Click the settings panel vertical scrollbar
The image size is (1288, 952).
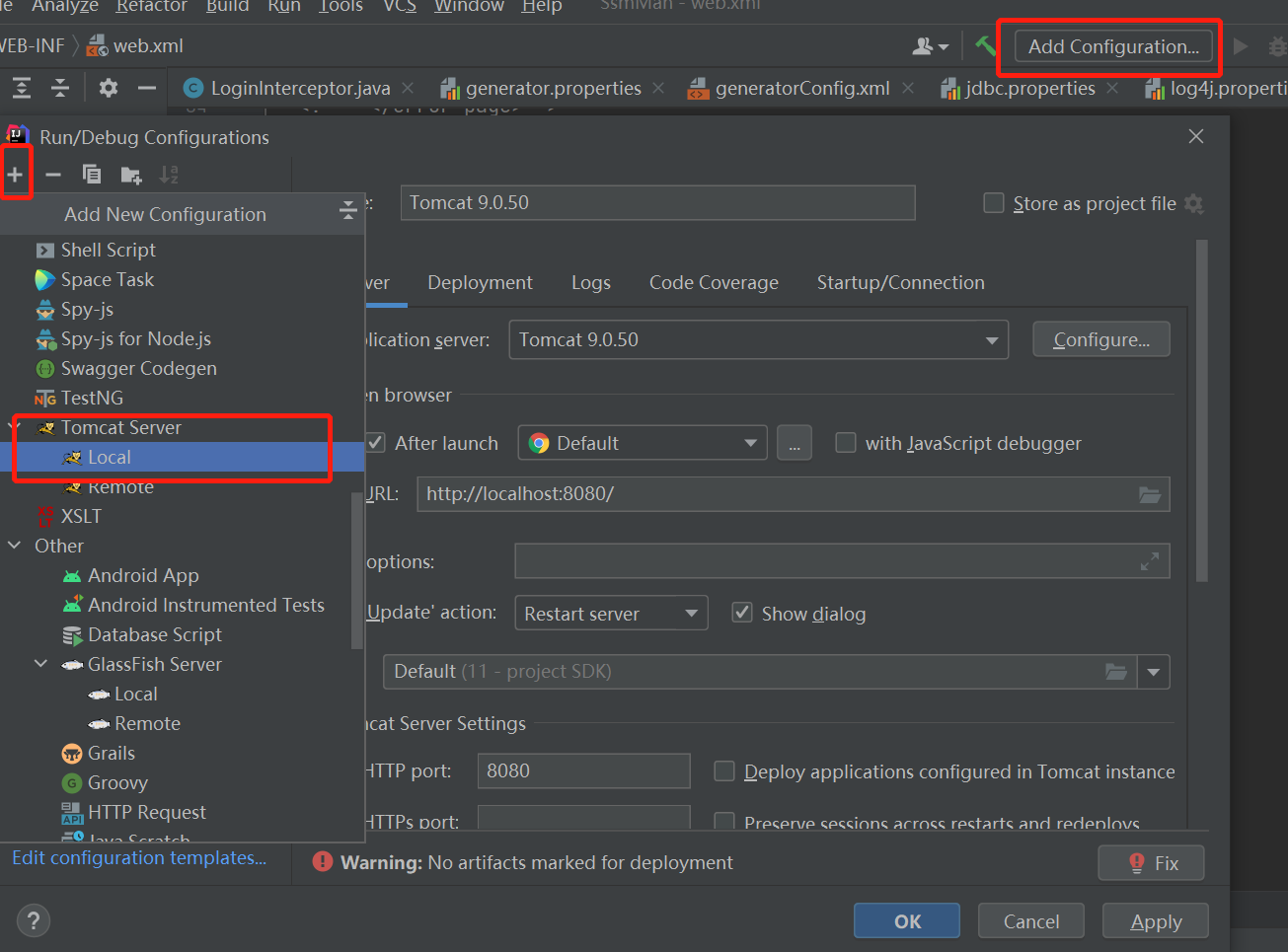pyautogui.click(x=1201, y=409)
